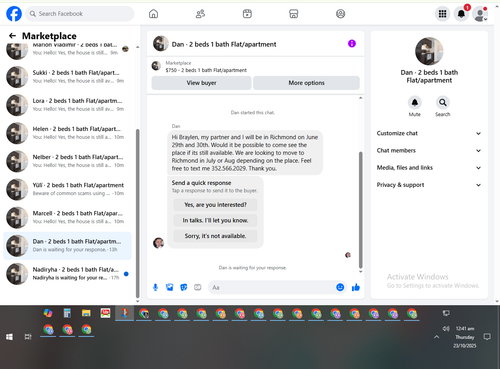Click the Marketplace heading in the sidebar
500x369 pixels.
(x=49, y=36)
